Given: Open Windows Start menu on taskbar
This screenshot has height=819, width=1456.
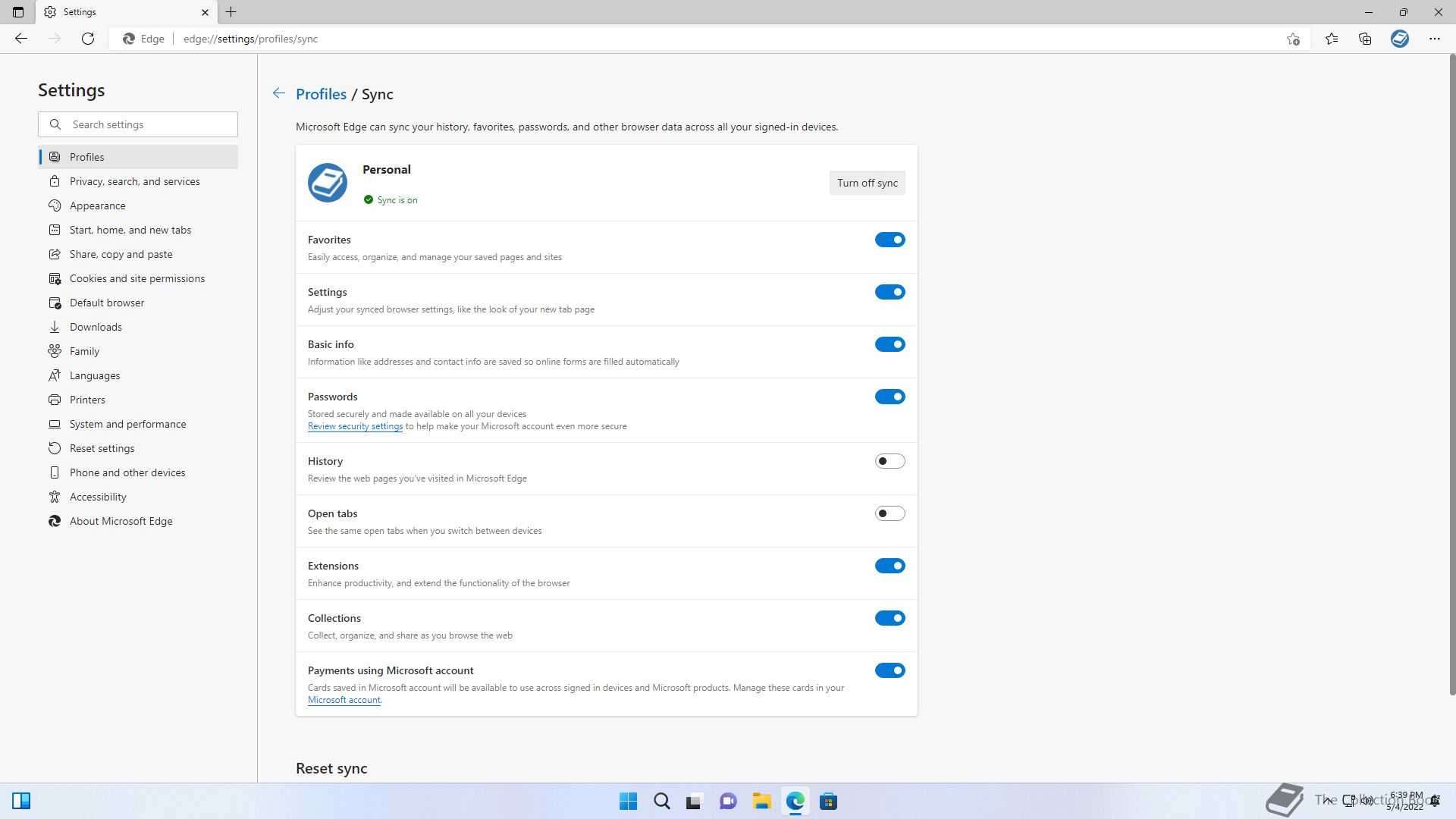Looking at the screenshot, I should coord(628,802).
